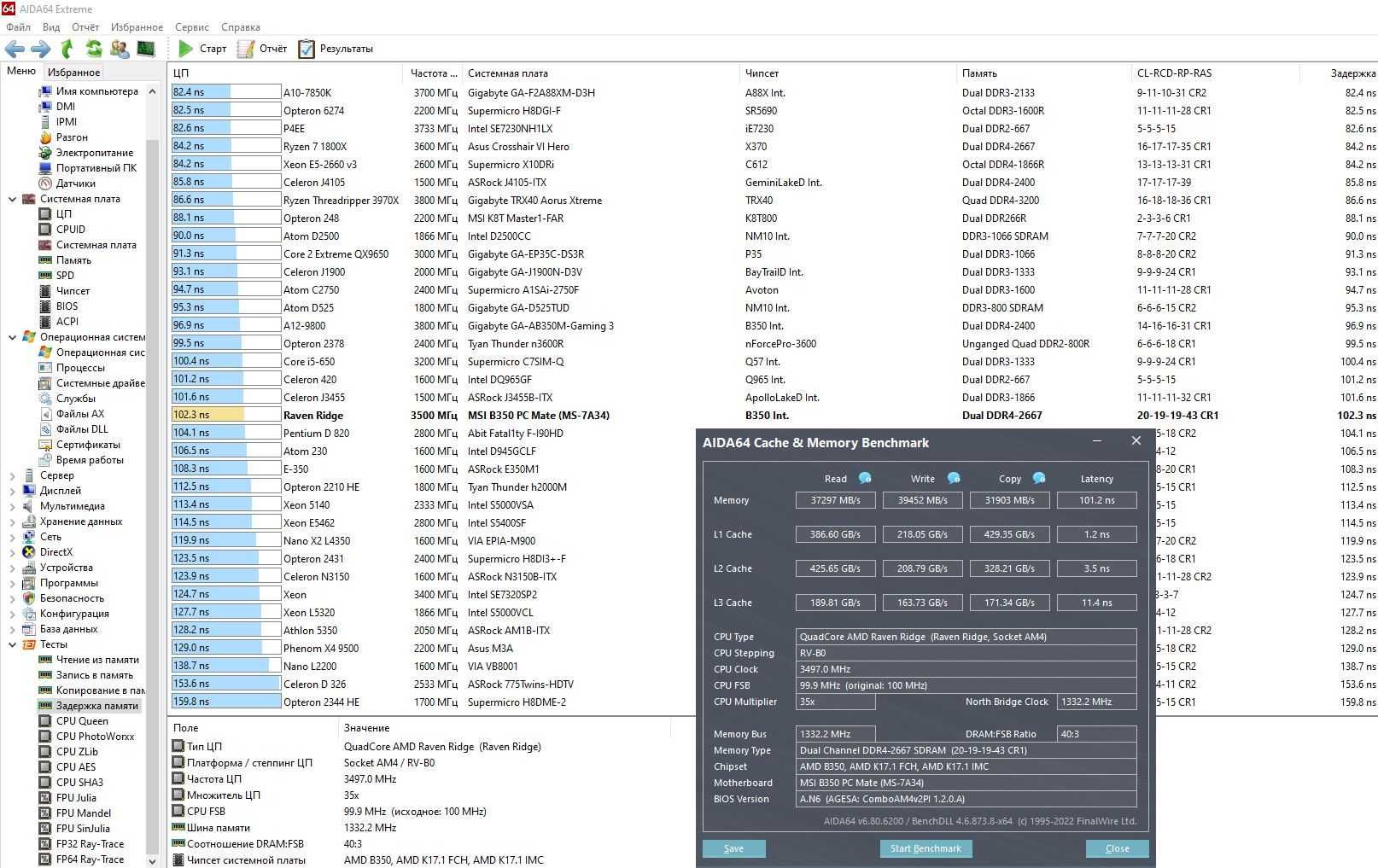Sort by the Чипсет column header
Screen dimensions: 1378x868
[x=847, y=73]
